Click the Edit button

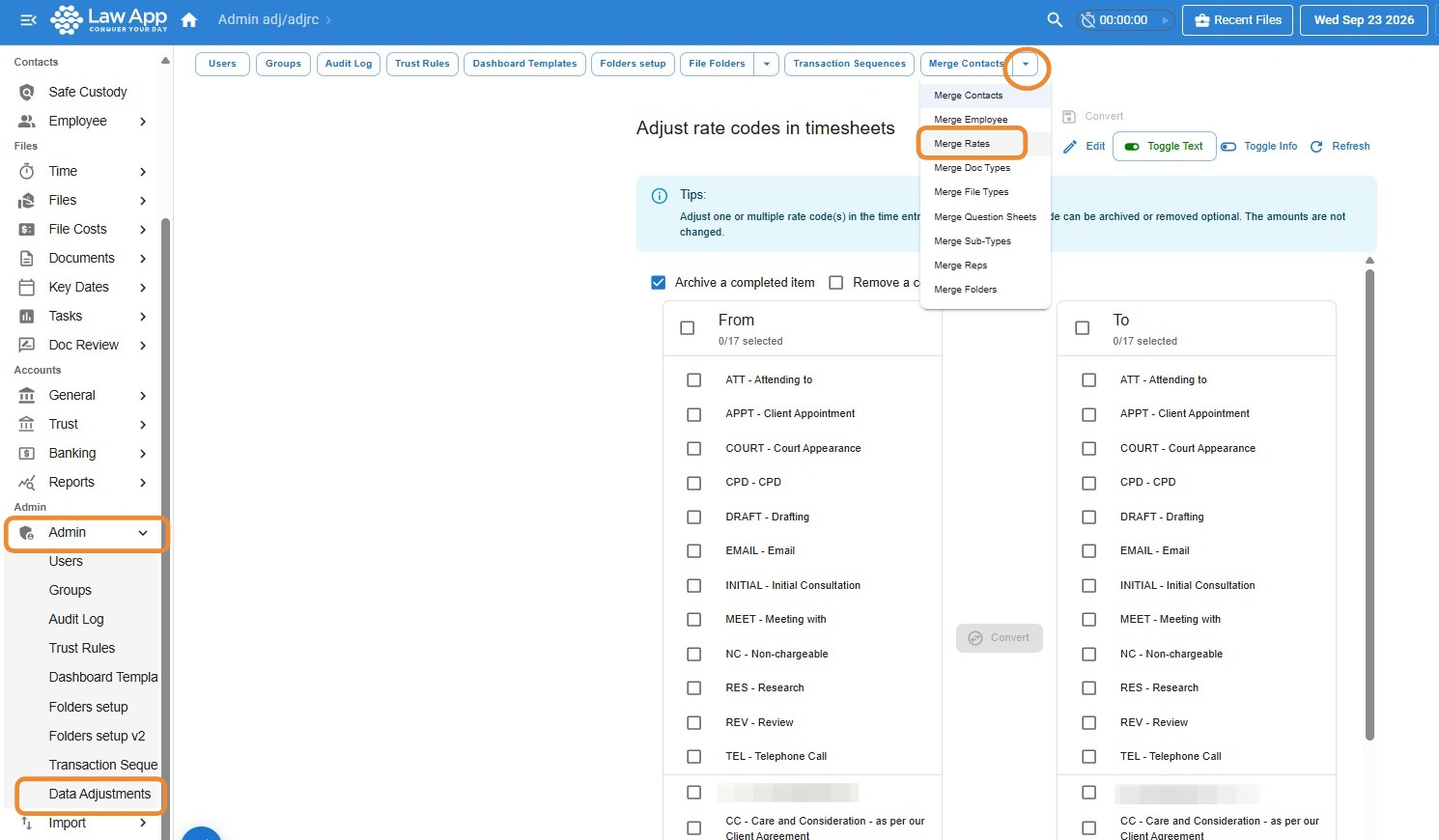tap(1084, 147)
